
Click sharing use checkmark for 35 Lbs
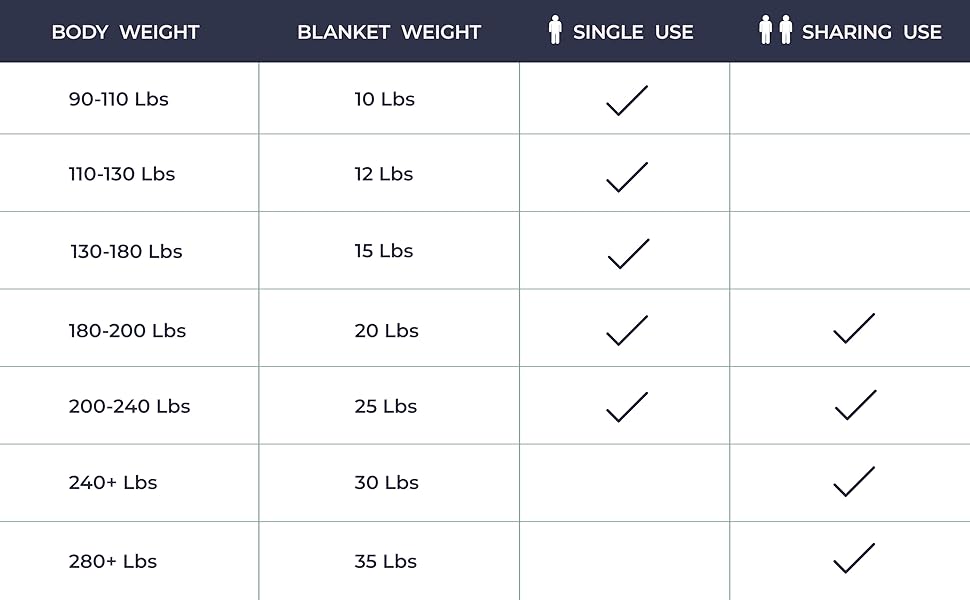click(x=854, y=558)
